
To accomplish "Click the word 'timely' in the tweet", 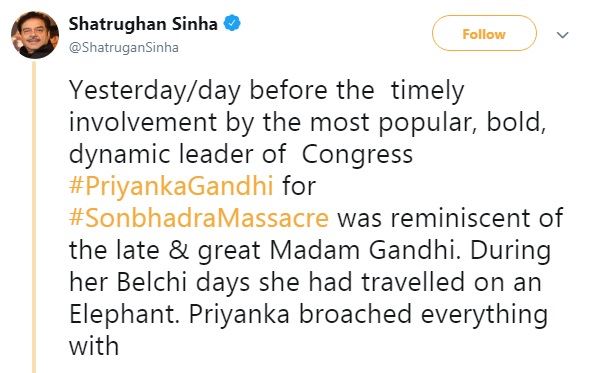I will [x=428, y=91].
